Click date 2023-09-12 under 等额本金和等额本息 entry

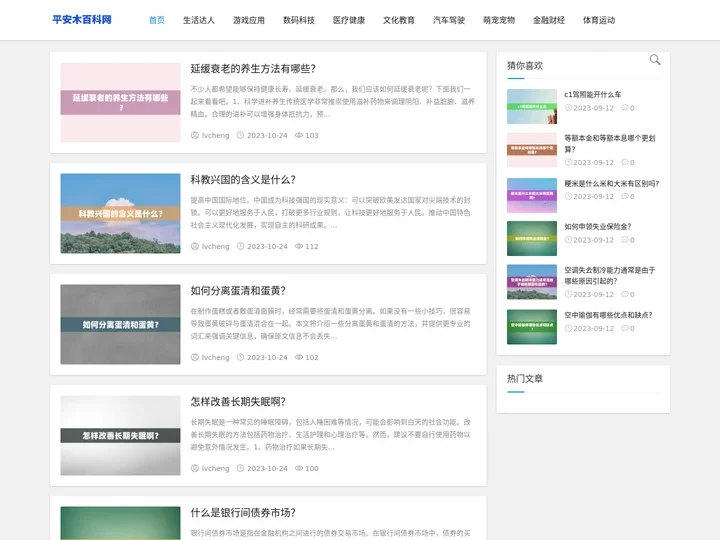coord(593,163)
